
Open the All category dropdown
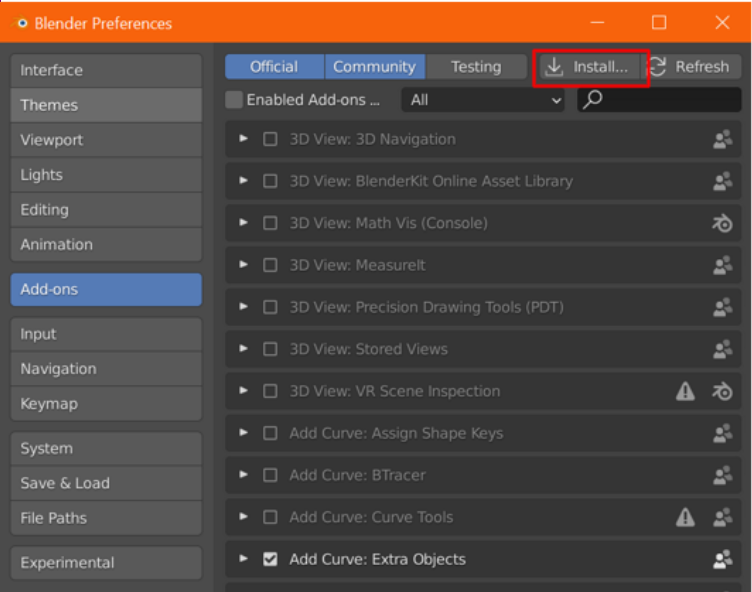pos(483,100)
